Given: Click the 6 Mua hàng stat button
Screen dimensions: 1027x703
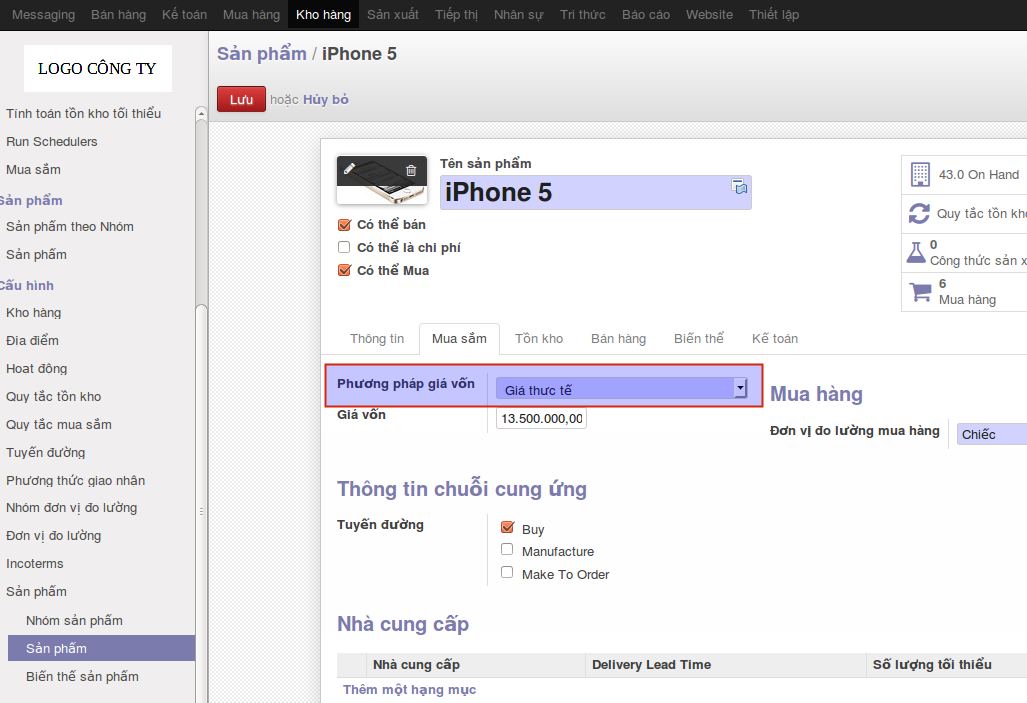Looking at the screenshot, I should pos(964,292).
